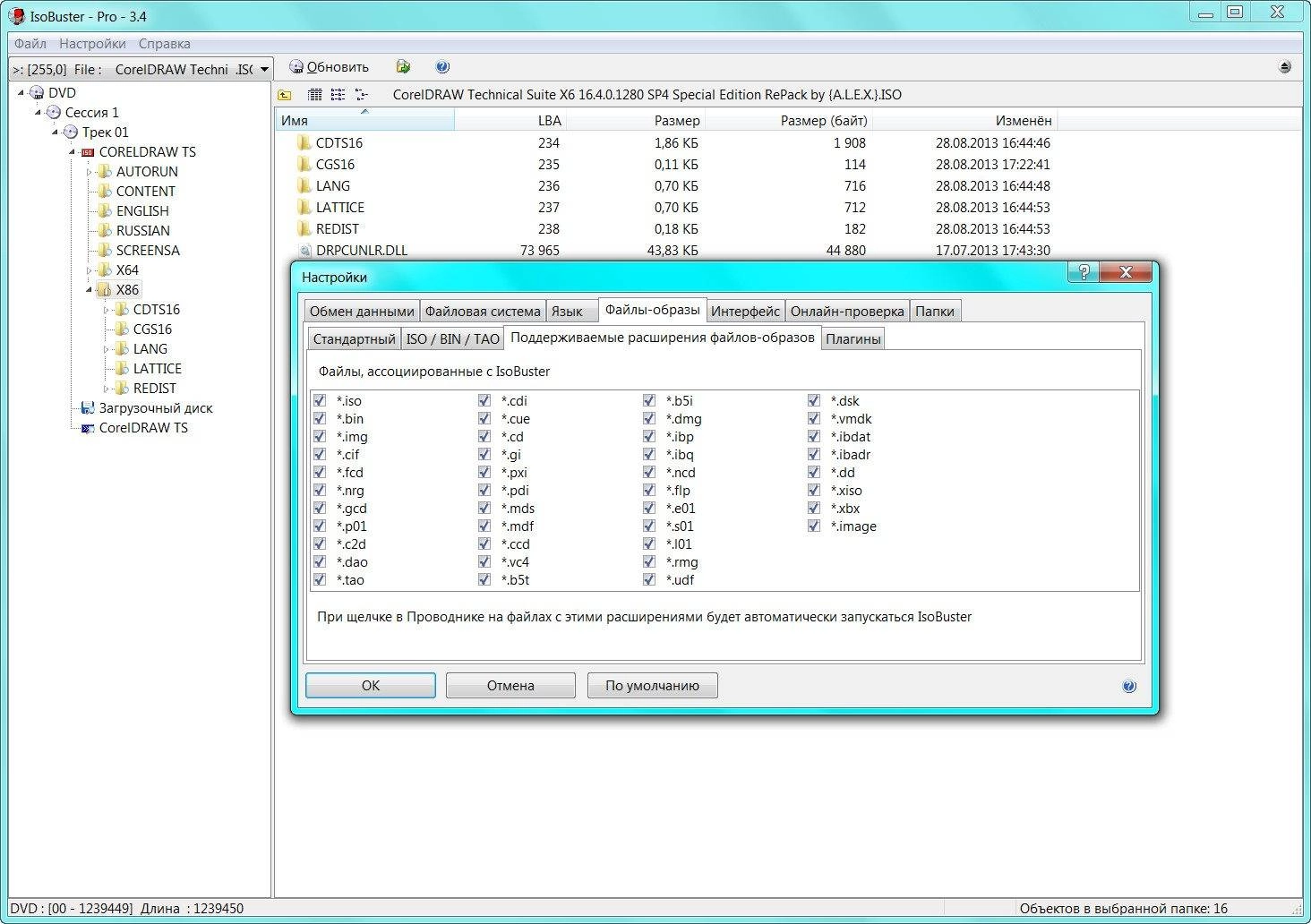
Task: Switch to tree view icon in file pane
Action: click(361, 95)
